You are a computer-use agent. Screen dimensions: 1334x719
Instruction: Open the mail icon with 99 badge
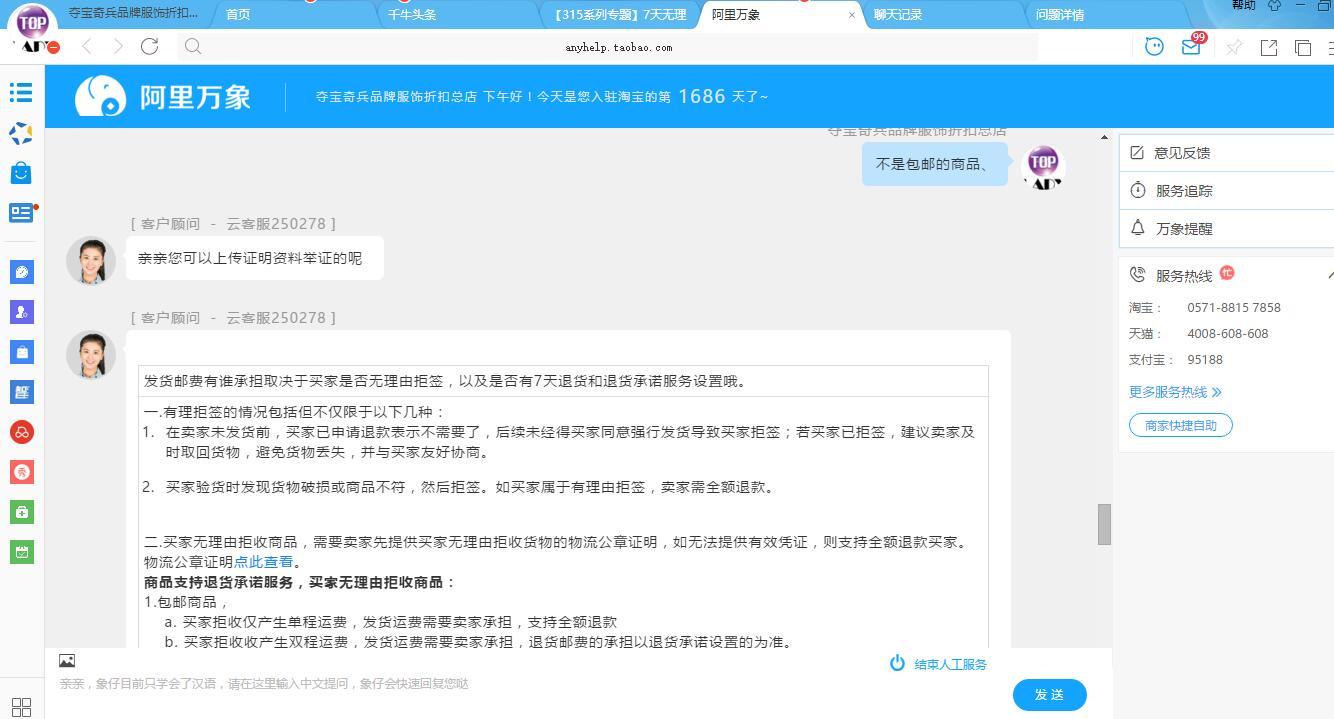tap(1191, 46)
